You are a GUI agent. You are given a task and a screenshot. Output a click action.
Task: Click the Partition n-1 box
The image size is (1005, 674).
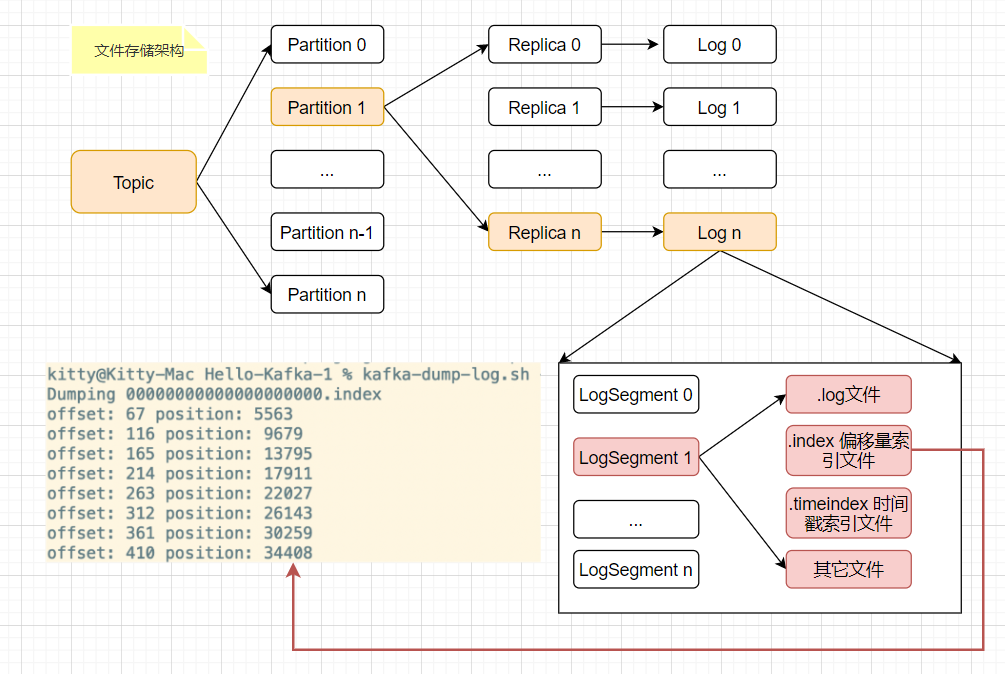tap(327, 232)
